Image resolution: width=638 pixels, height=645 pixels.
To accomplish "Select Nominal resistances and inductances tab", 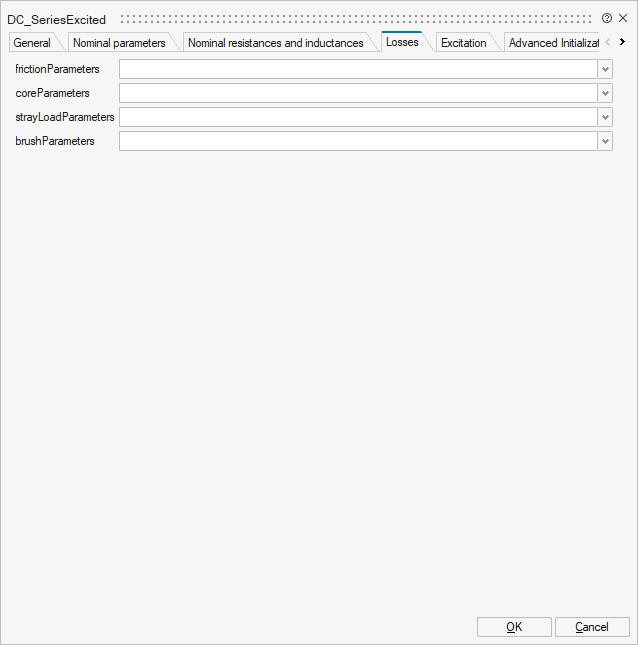I will [275, 43].
